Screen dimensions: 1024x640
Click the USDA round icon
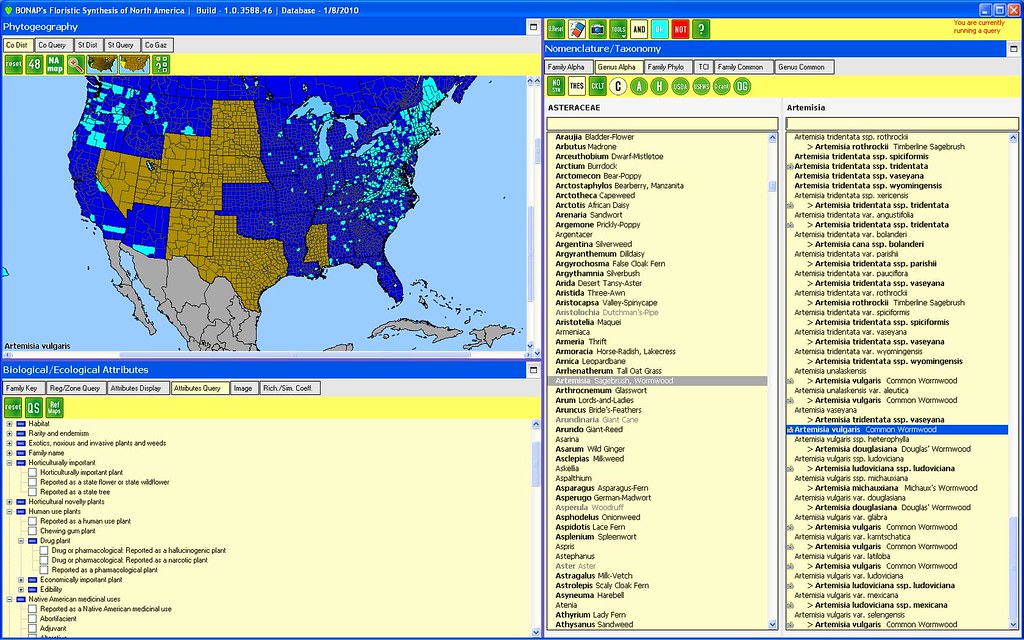(x=680, y=86)
